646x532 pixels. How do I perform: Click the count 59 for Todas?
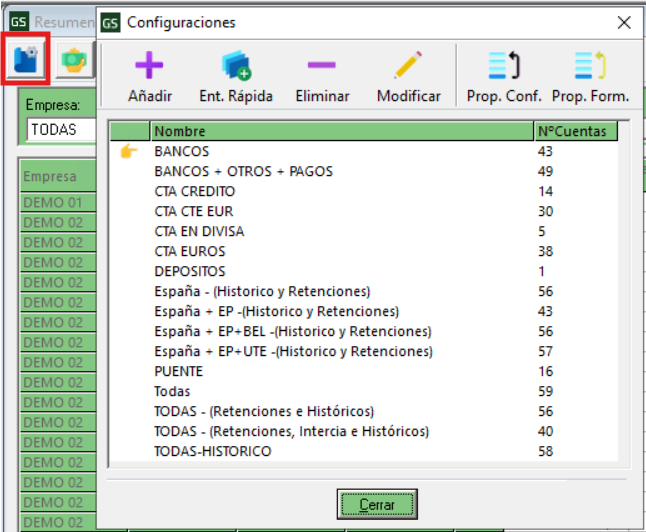(x=545, y=391)
